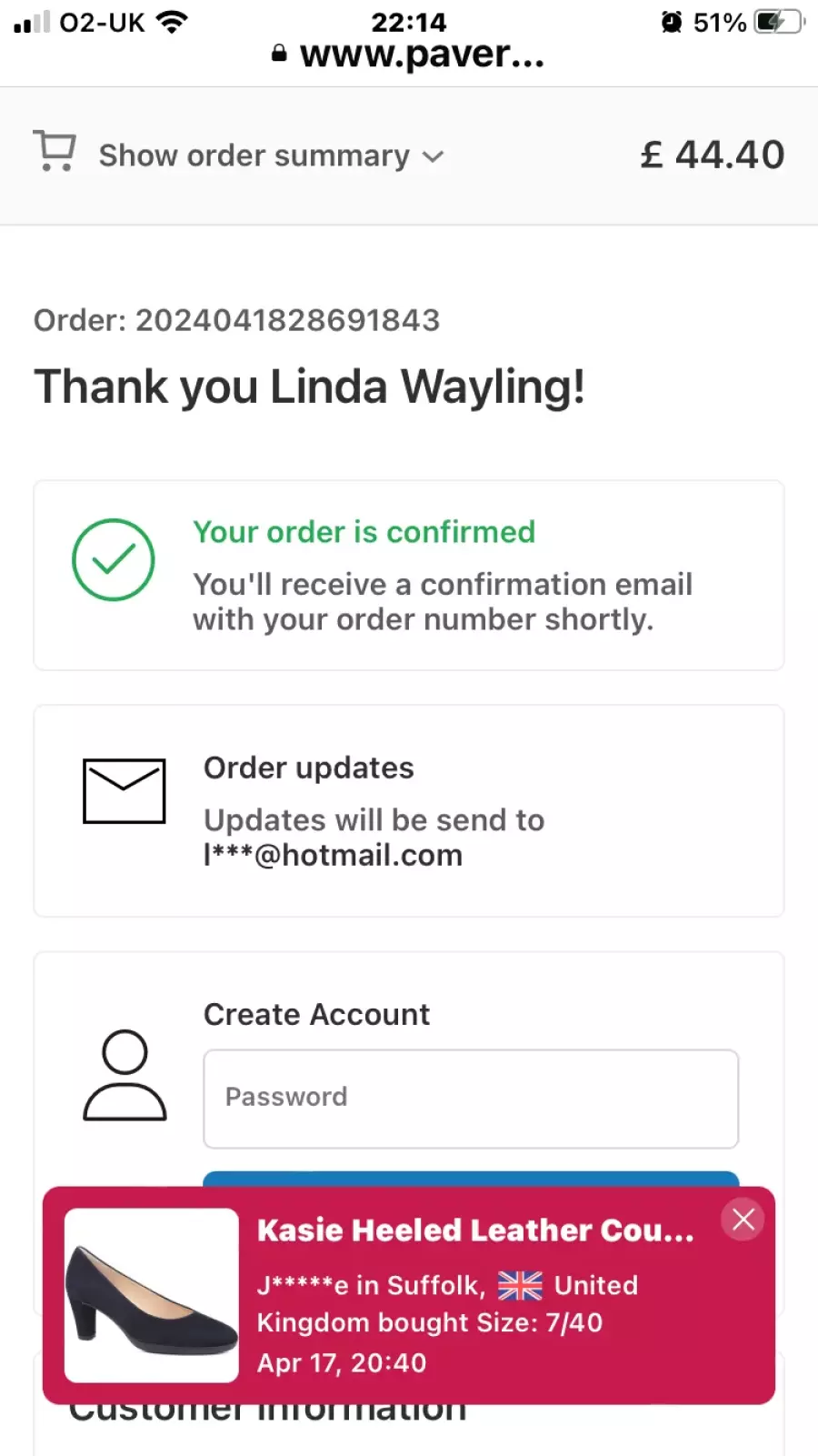Open the black heeled shoe thumbnail
818x1456 pixels.
coord(152,1295)
